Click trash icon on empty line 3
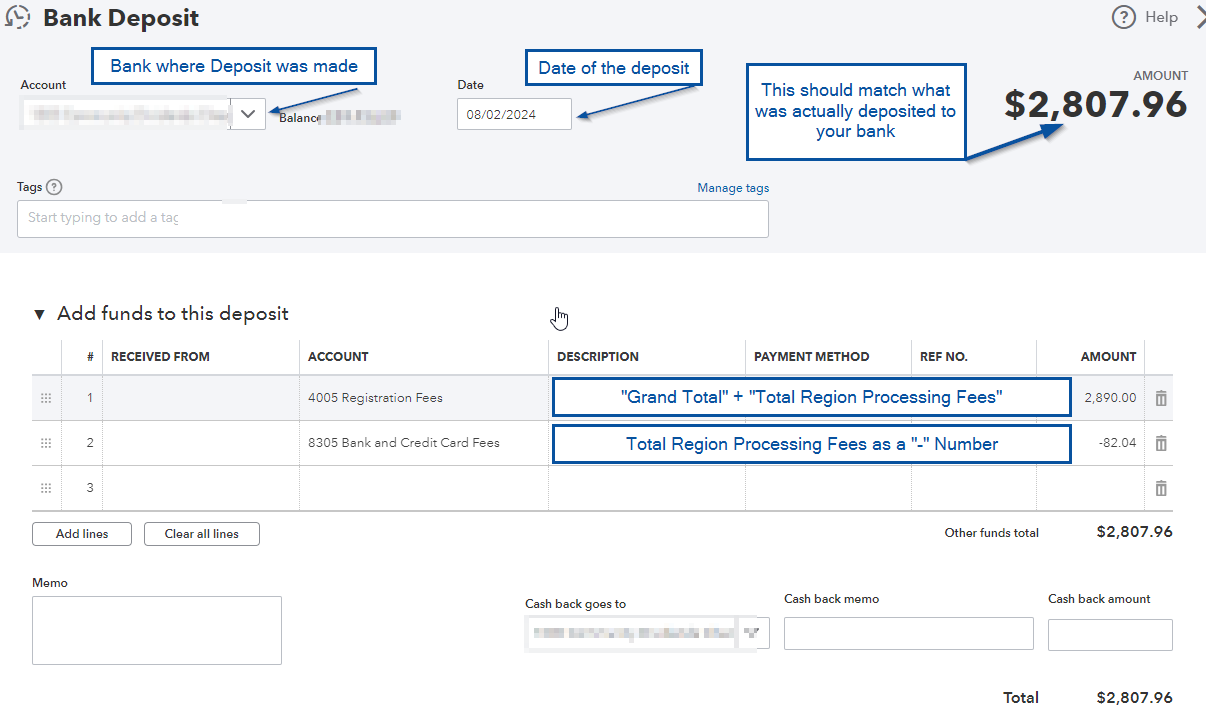This screenshot has height=727, width=1206. pyautogui.click(x=1160, y=488)
